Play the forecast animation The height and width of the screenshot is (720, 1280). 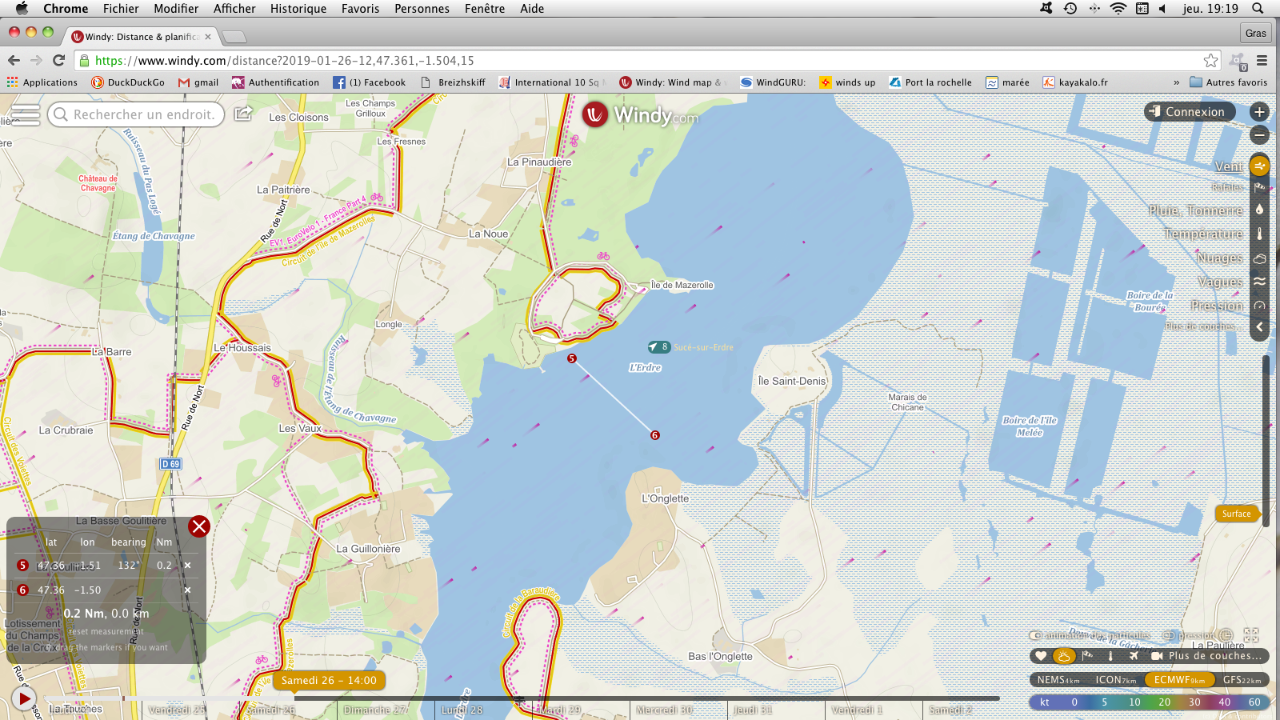23,698
